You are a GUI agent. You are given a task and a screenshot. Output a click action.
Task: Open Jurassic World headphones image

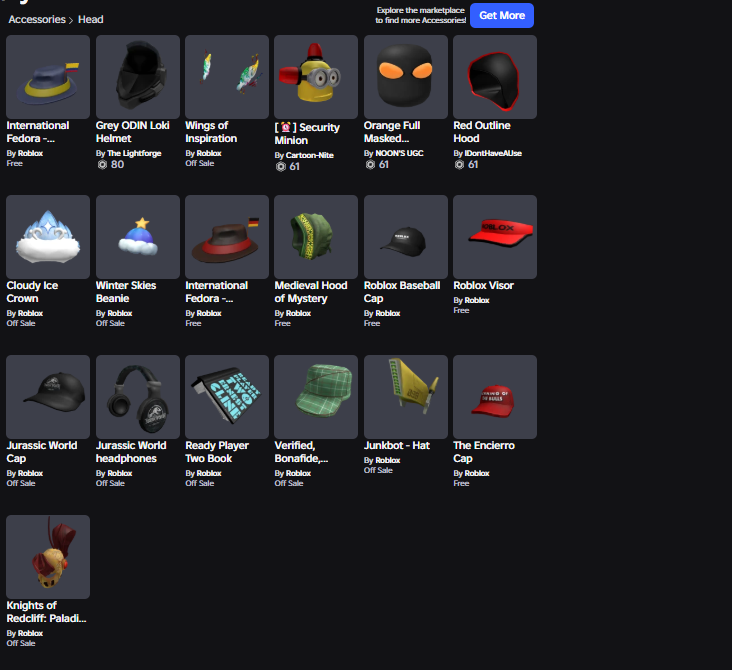point(138,397)
